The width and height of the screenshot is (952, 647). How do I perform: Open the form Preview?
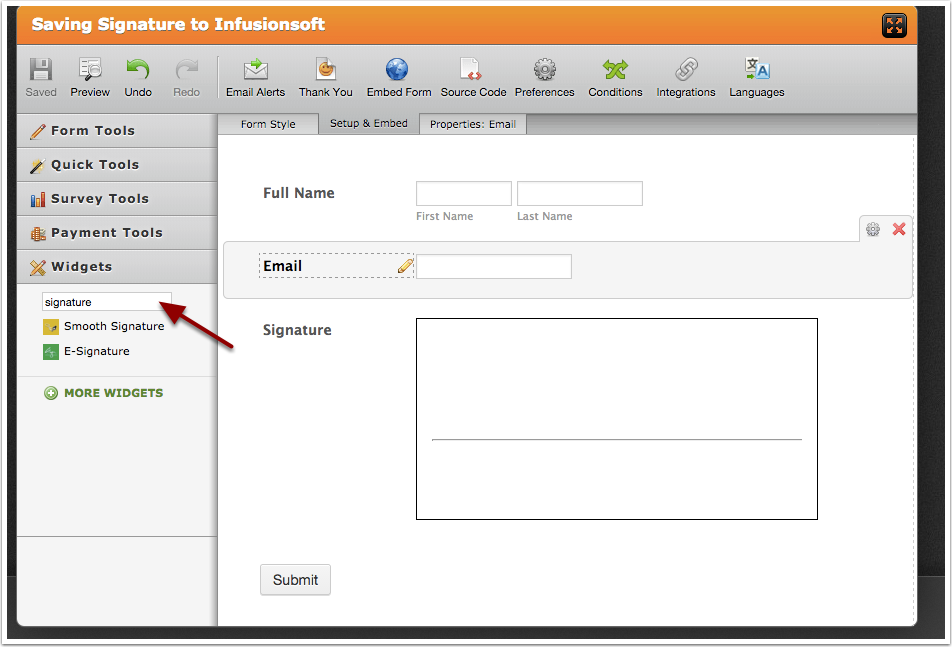pyautogui.click(x=90, y=78)
